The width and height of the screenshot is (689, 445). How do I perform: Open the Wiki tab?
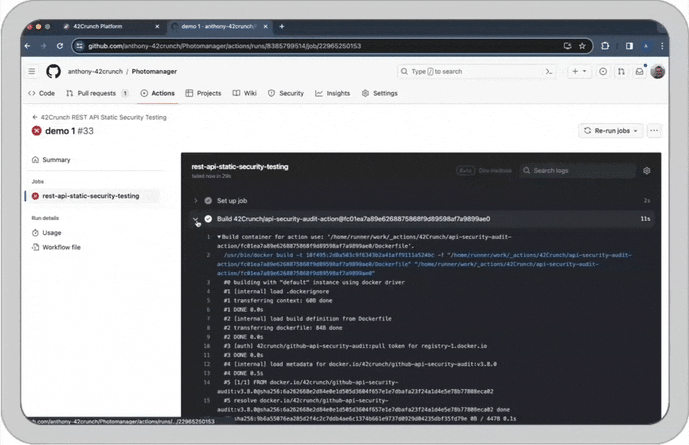click(244, 93)
